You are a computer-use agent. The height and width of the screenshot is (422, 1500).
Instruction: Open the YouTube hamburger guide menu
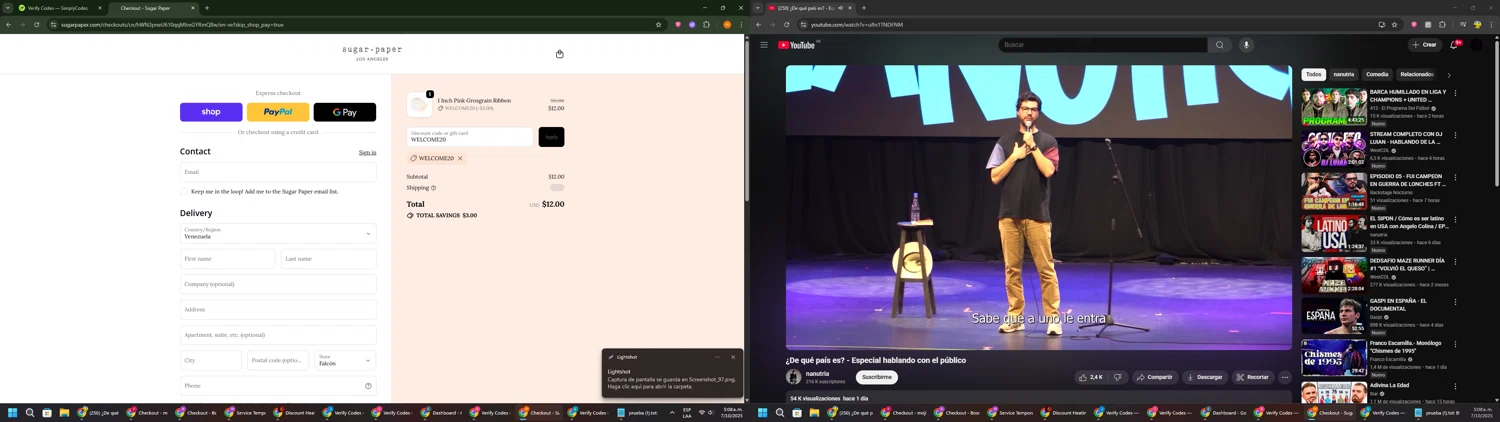tap(764, 45)
